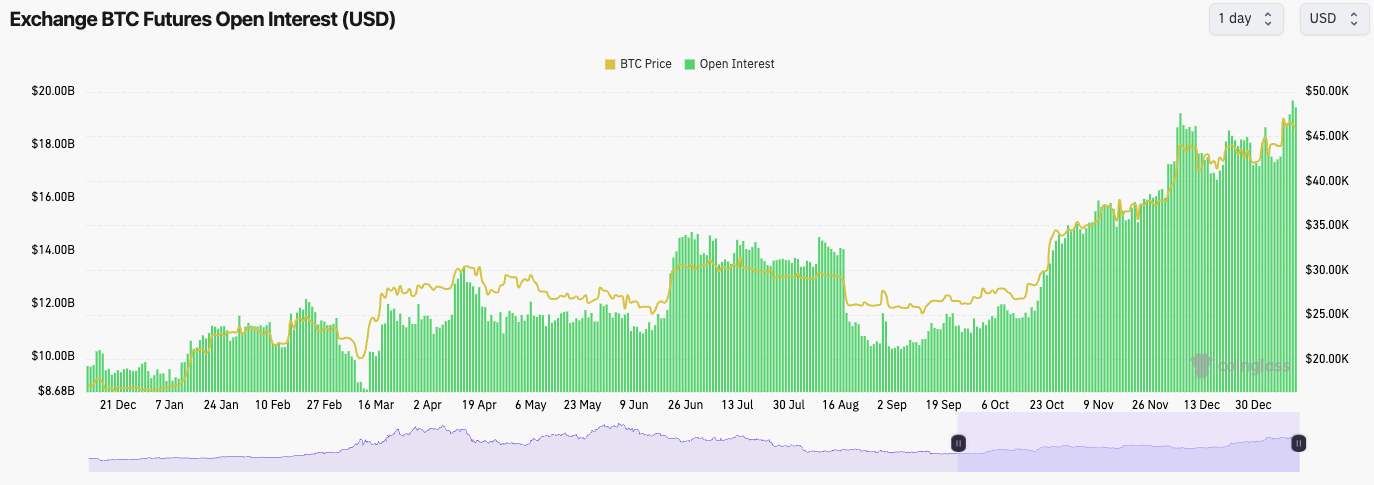Click the $50.00K right axis label

pyautogui.click(x=1326, y=91)
